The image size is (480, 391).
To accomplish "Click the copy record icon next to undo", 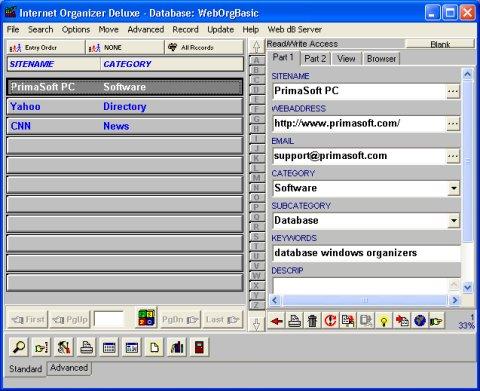I will (x=348, y=321).
